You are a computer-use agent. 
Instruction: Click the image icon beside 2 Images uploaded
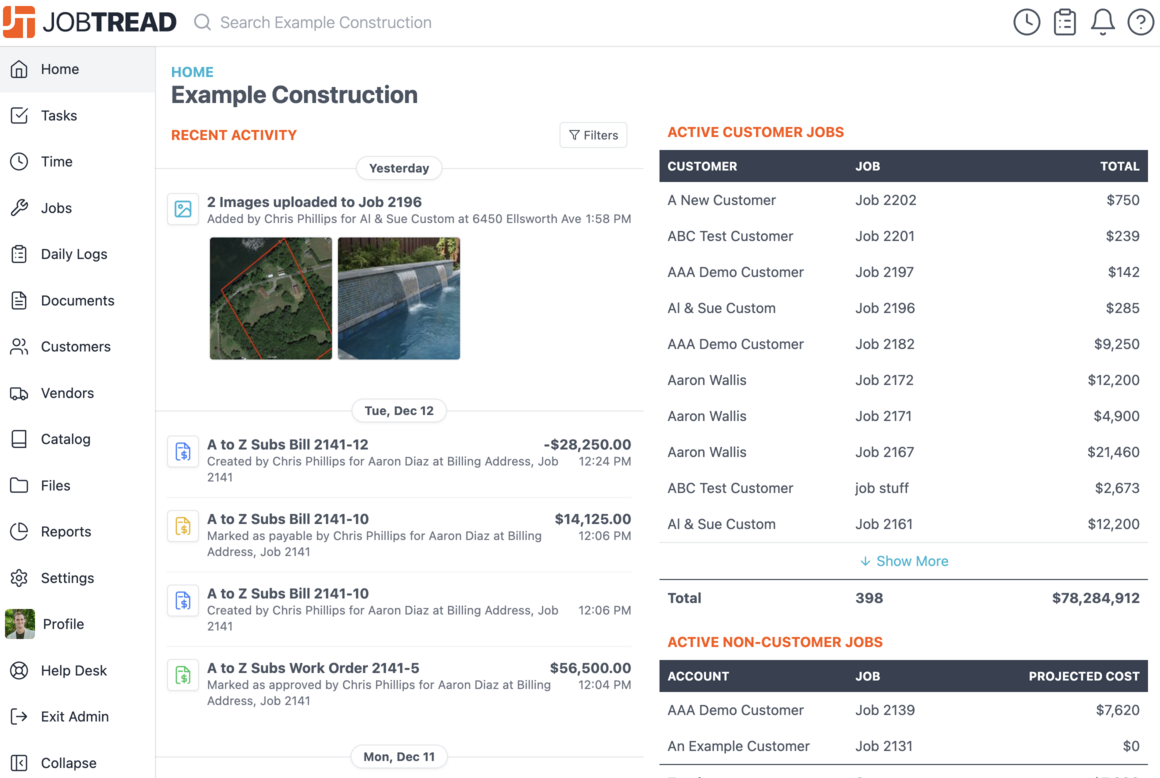point(183,209)
